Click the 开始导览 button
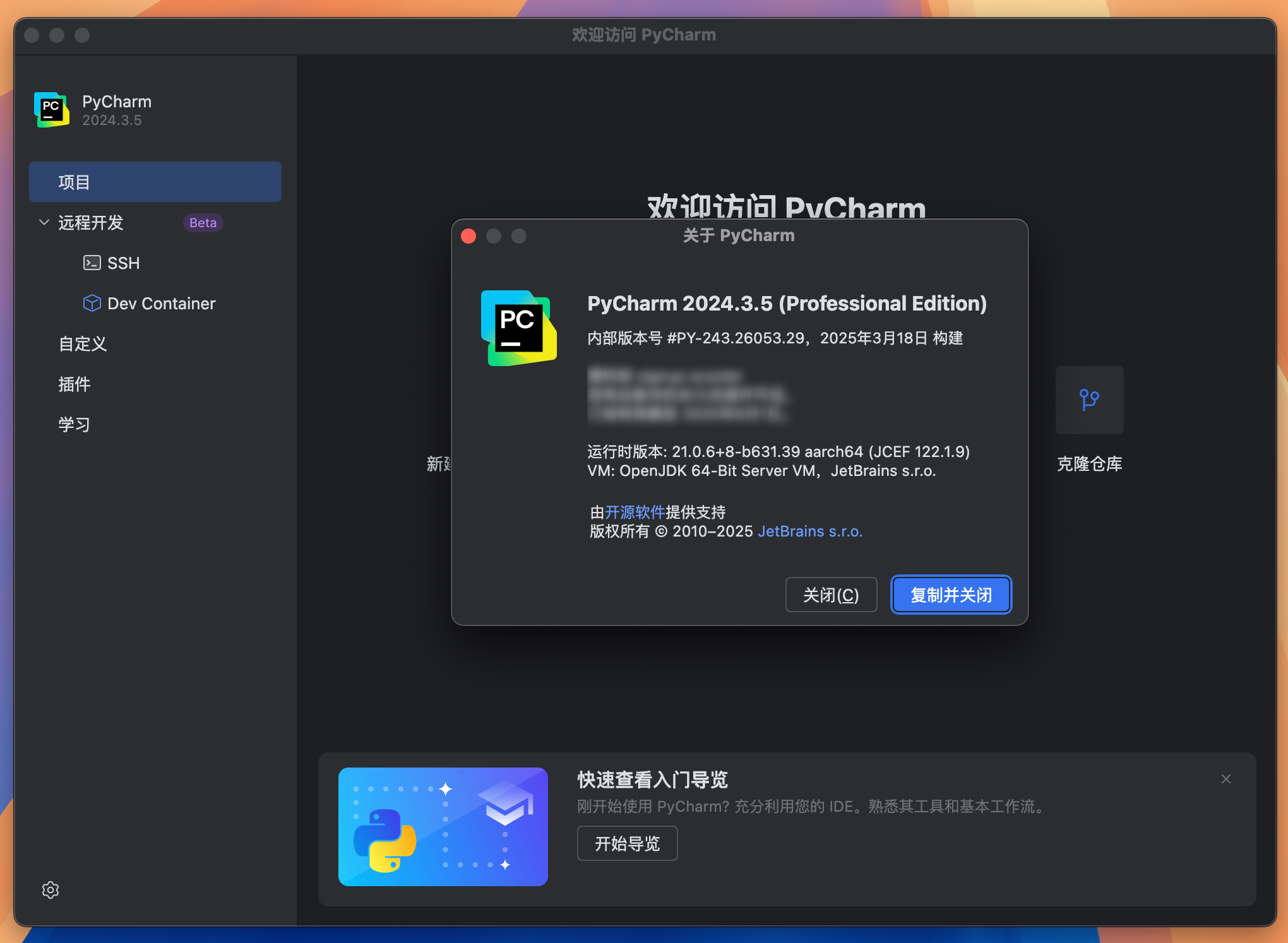The image size is (1288, 943). pyautogui.click(x=627, y=843)
